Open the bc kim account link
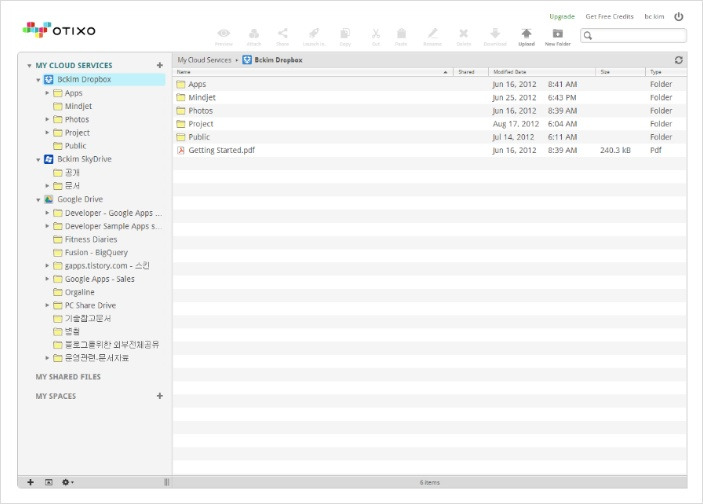Viewport: 703px width, 504px height. 654,17
